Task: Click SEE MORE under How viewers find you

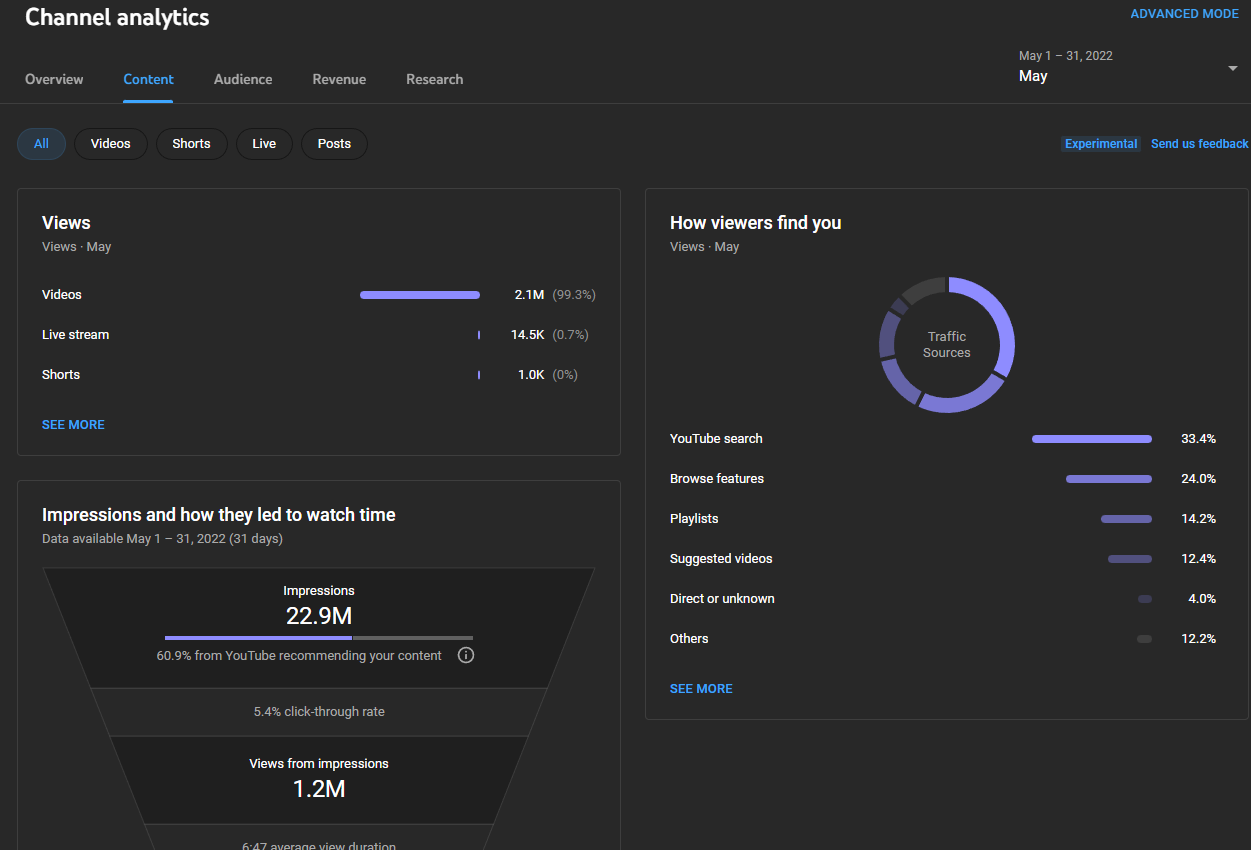Action: [701, 689]
